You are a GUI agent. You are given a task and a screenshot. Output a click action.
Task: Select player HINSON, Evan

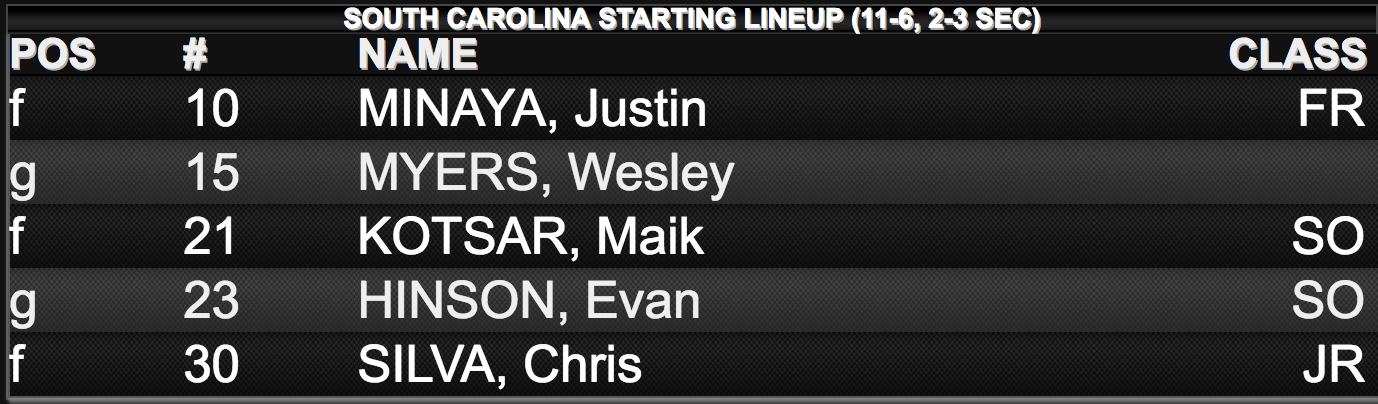(529, 302)
